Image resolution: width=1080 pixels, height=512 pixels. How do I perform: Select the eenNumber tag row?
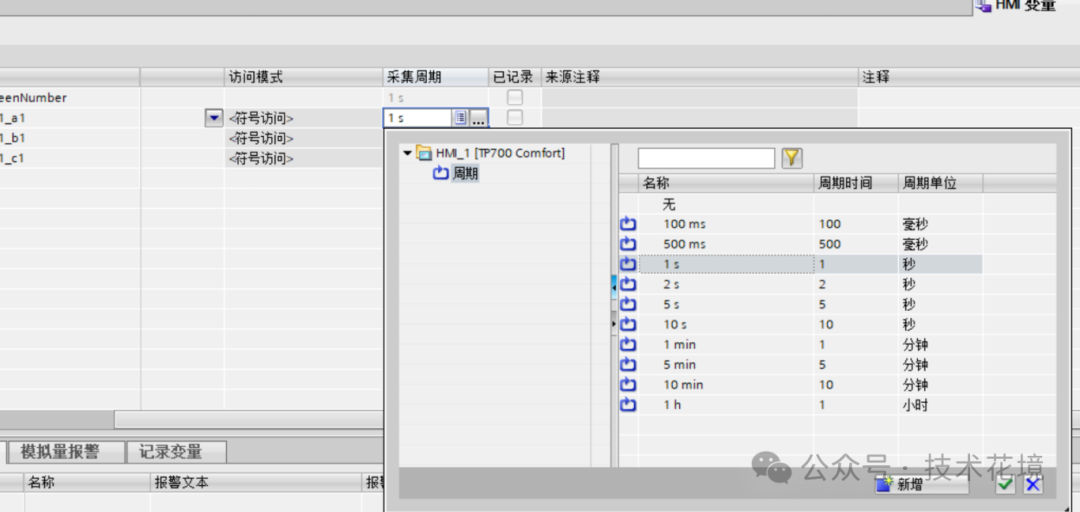(x=33, y=98)
